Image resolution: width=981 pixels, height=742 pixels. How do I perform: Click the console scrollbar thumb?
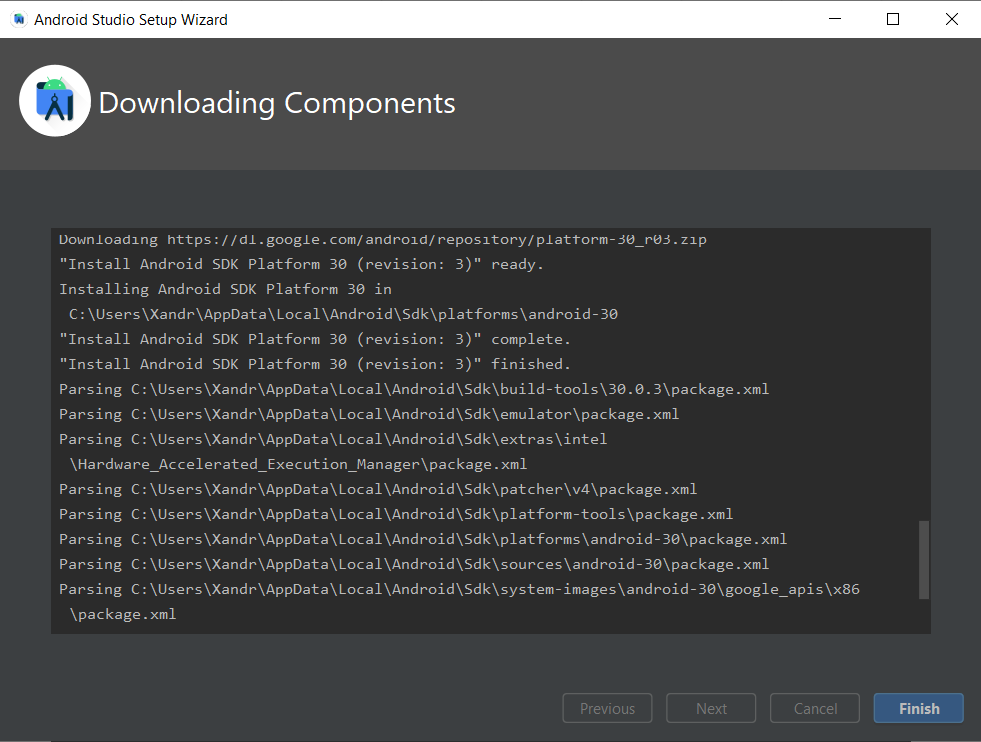tap(922, 560)
